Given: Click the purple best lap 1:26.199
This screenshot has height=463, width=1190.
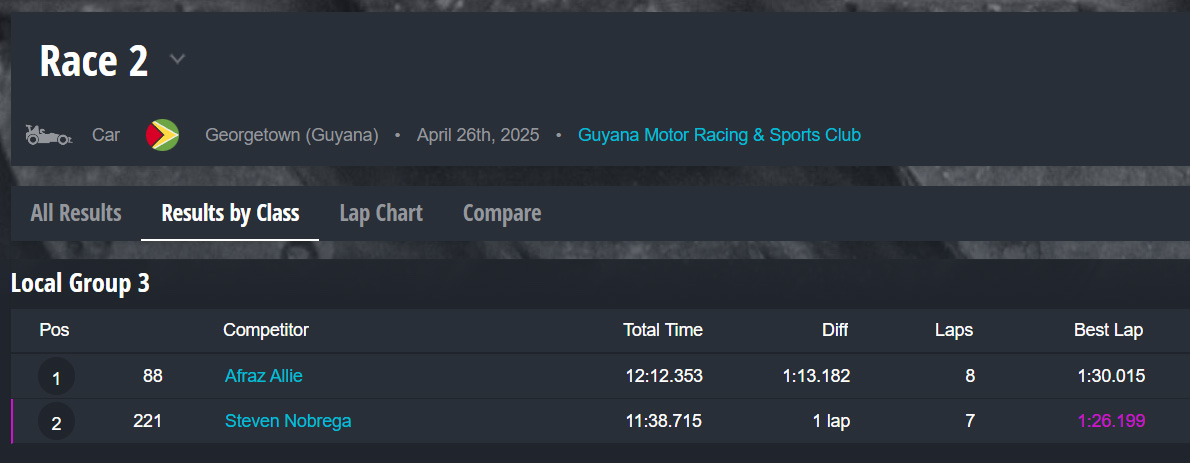Looking at the screenshot, I should pos(1111,421).
